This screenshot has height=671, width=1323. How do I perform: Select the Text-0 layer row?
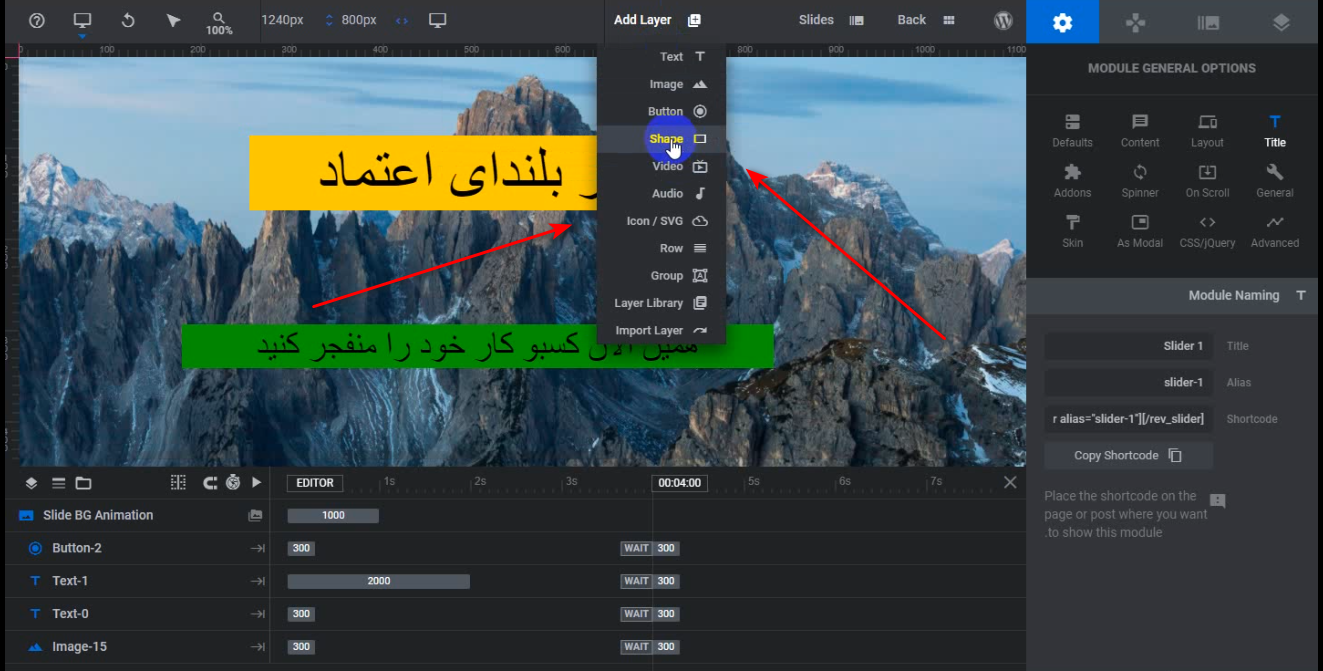tap(136, 614)
